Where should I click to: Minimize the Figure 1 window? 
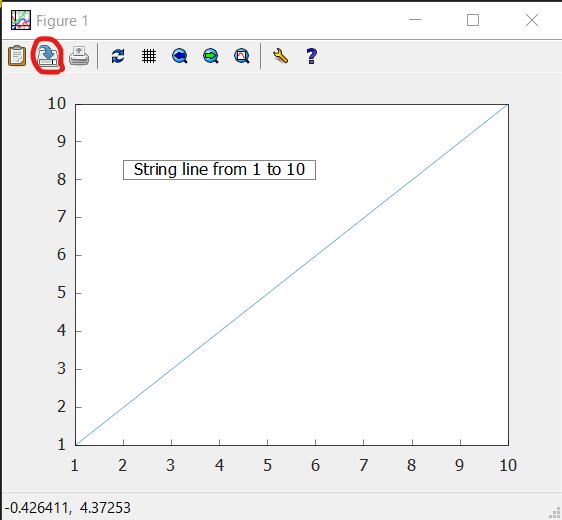point(415,20)
